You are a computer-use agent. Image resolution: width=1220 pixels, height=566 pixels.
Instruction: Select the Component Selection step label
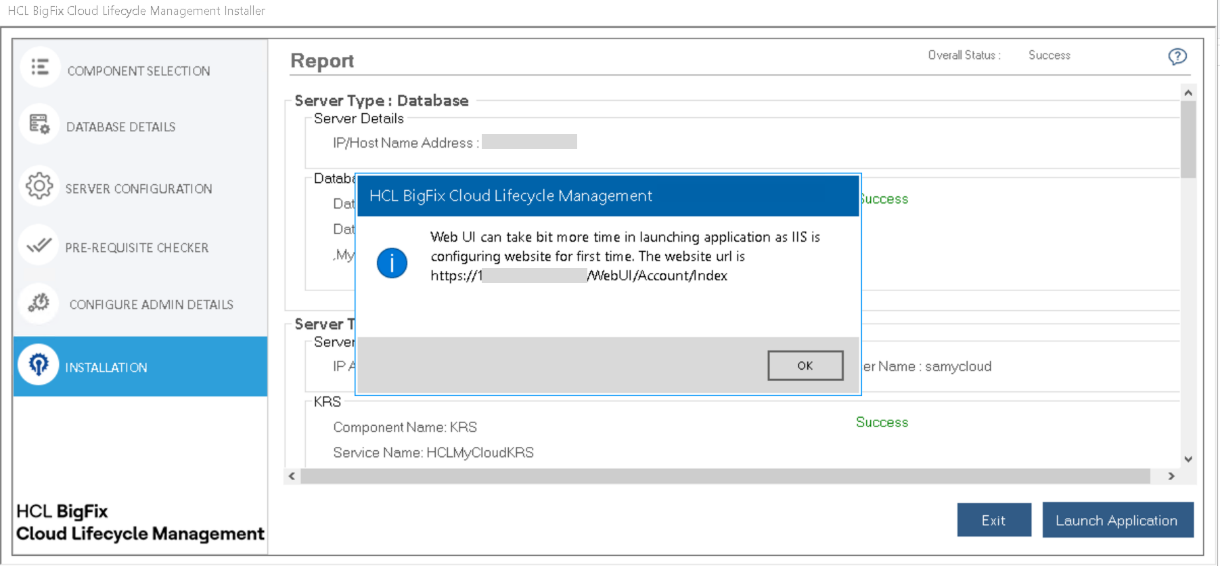(x=139, y=71)
